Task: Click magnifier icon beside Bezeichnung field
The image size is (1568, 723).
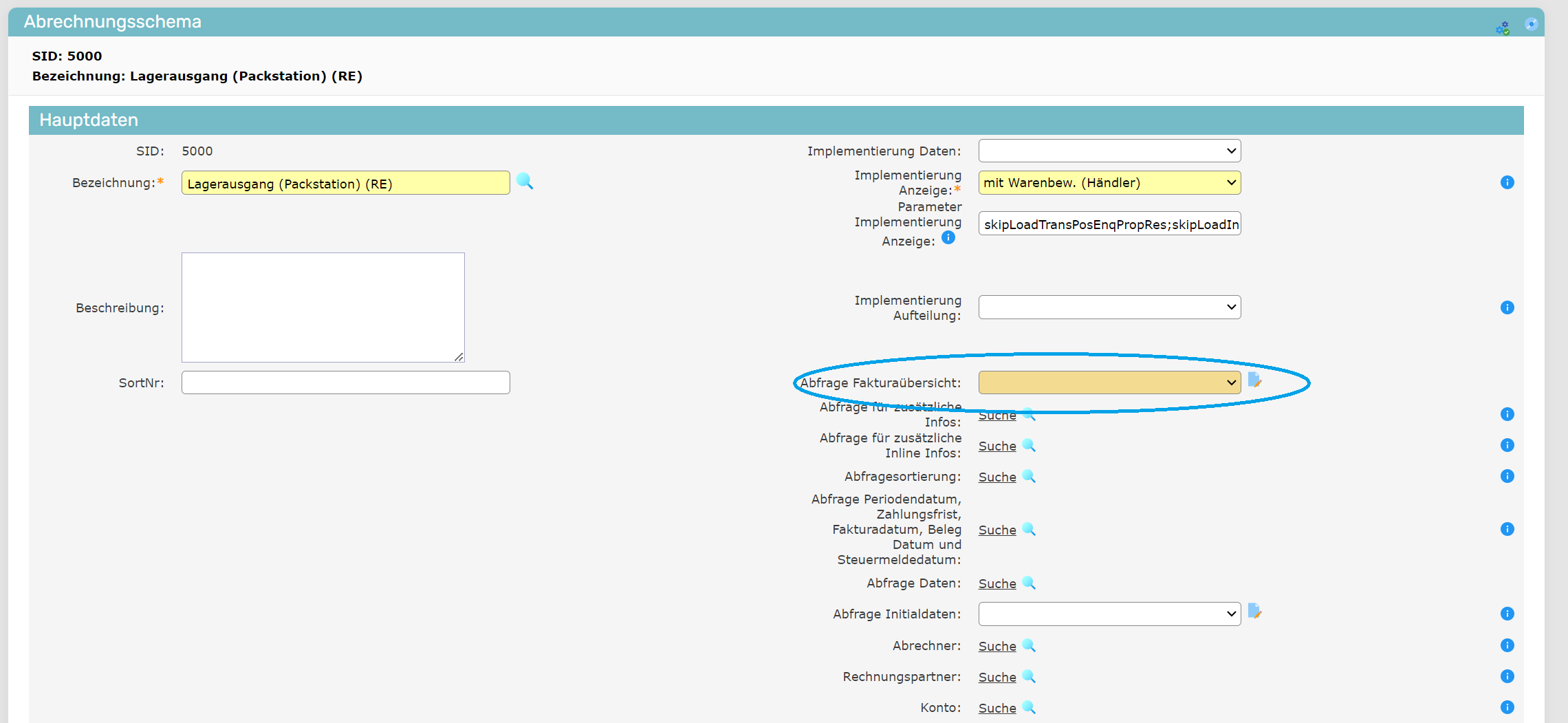Action: (x=525, y=182)
